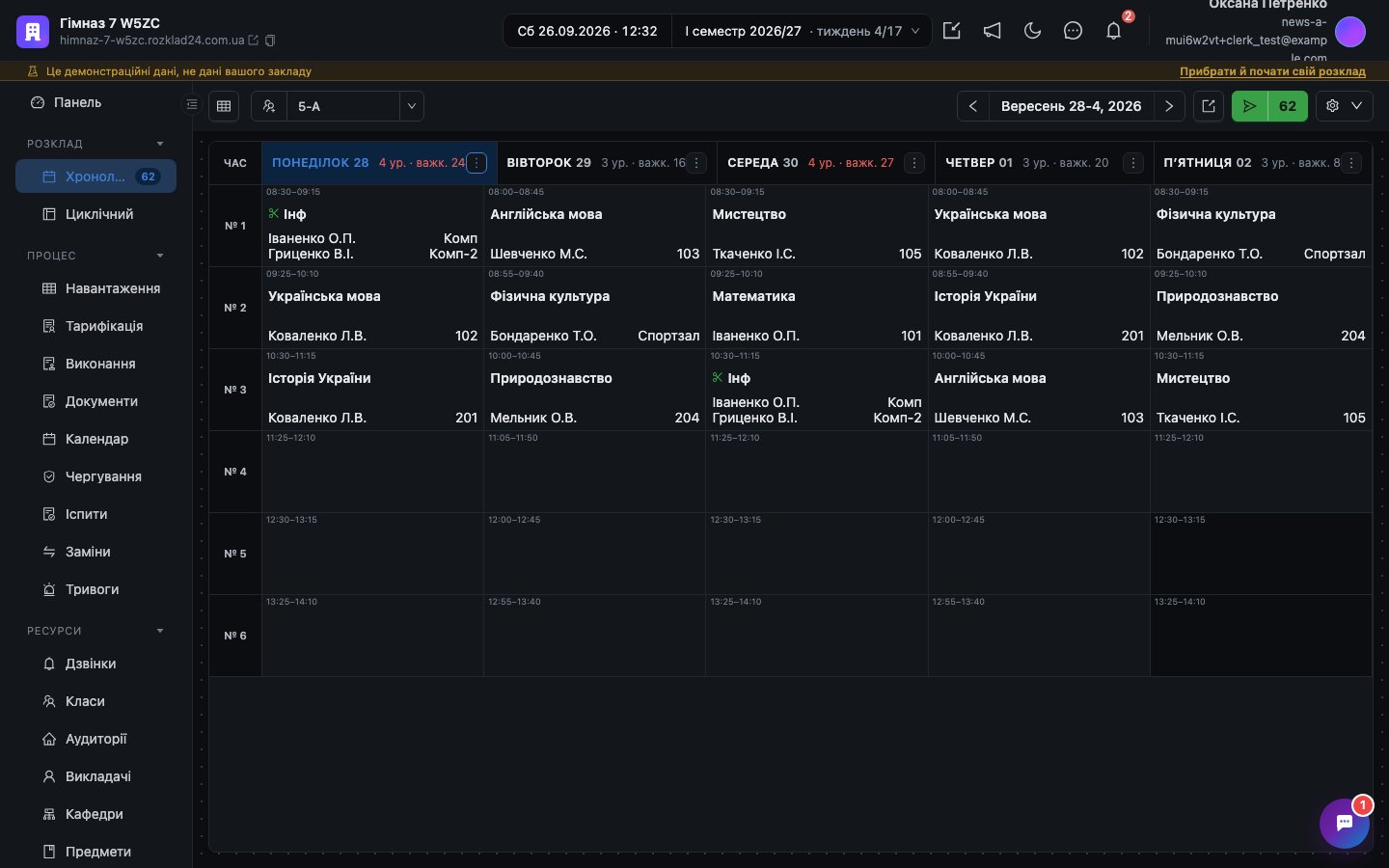The height and width of the screenshot is (868, 1389).
Task: Collapse the ПРОЦЕС sidebar section
Action: [160, 256]
